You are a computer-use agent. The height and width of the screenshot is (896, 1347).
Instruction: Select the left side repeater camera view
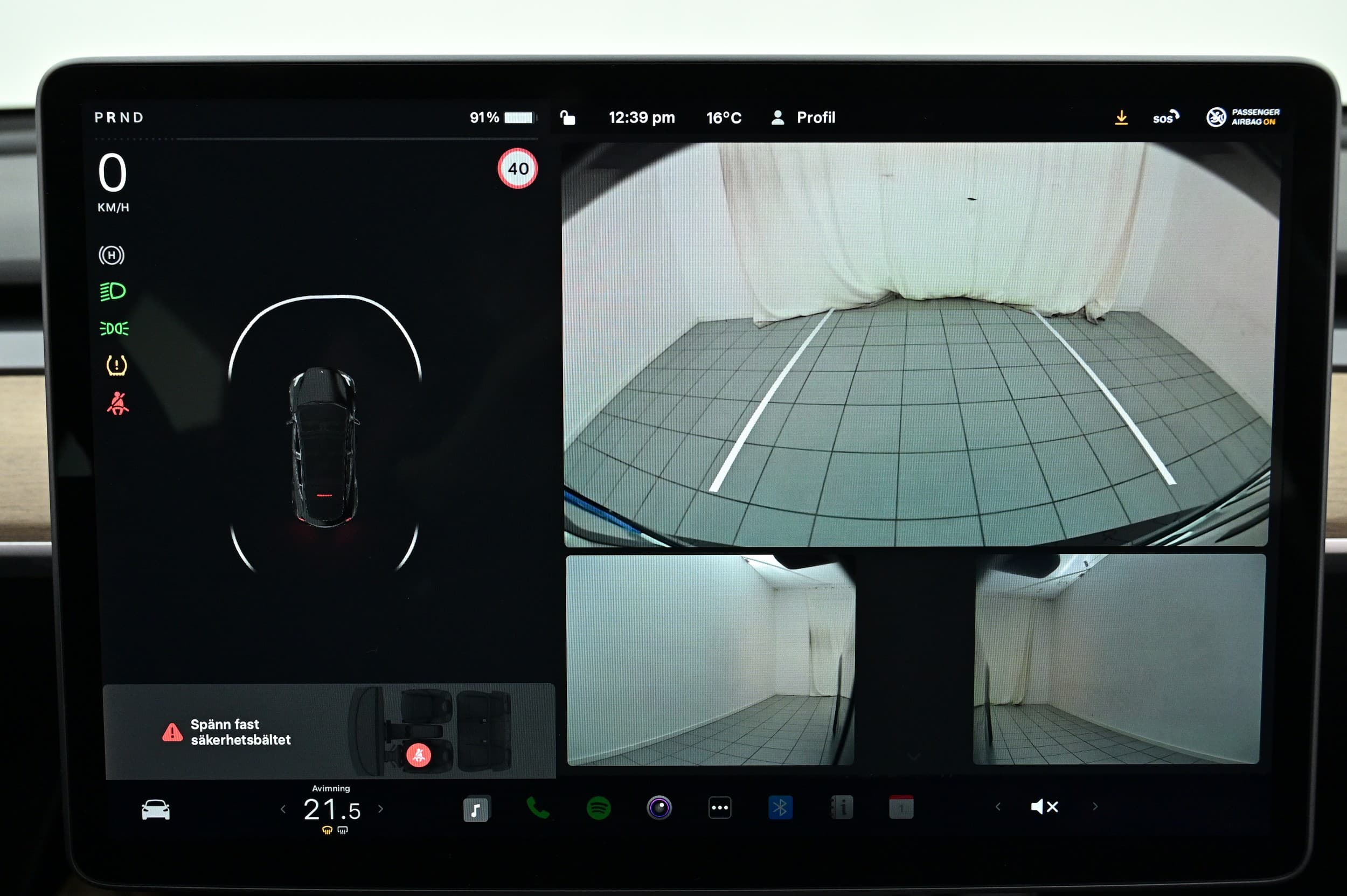coord(710,660)
